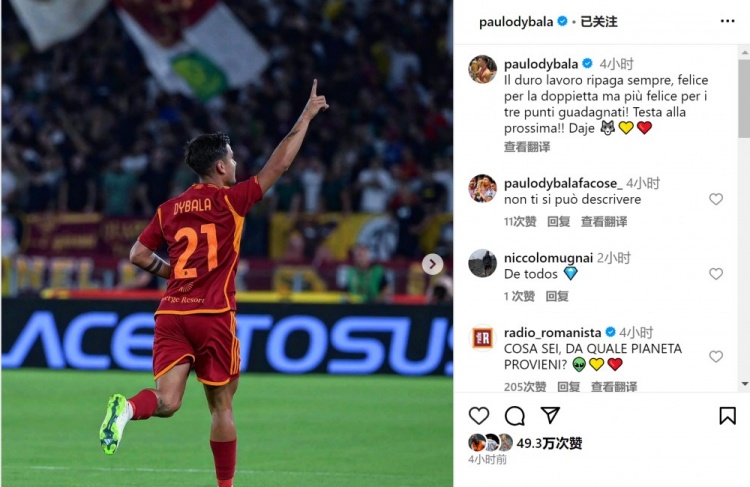Open the comment bubble icon
The width and height of the screenshot is (750, 487).
pos(515,415)
